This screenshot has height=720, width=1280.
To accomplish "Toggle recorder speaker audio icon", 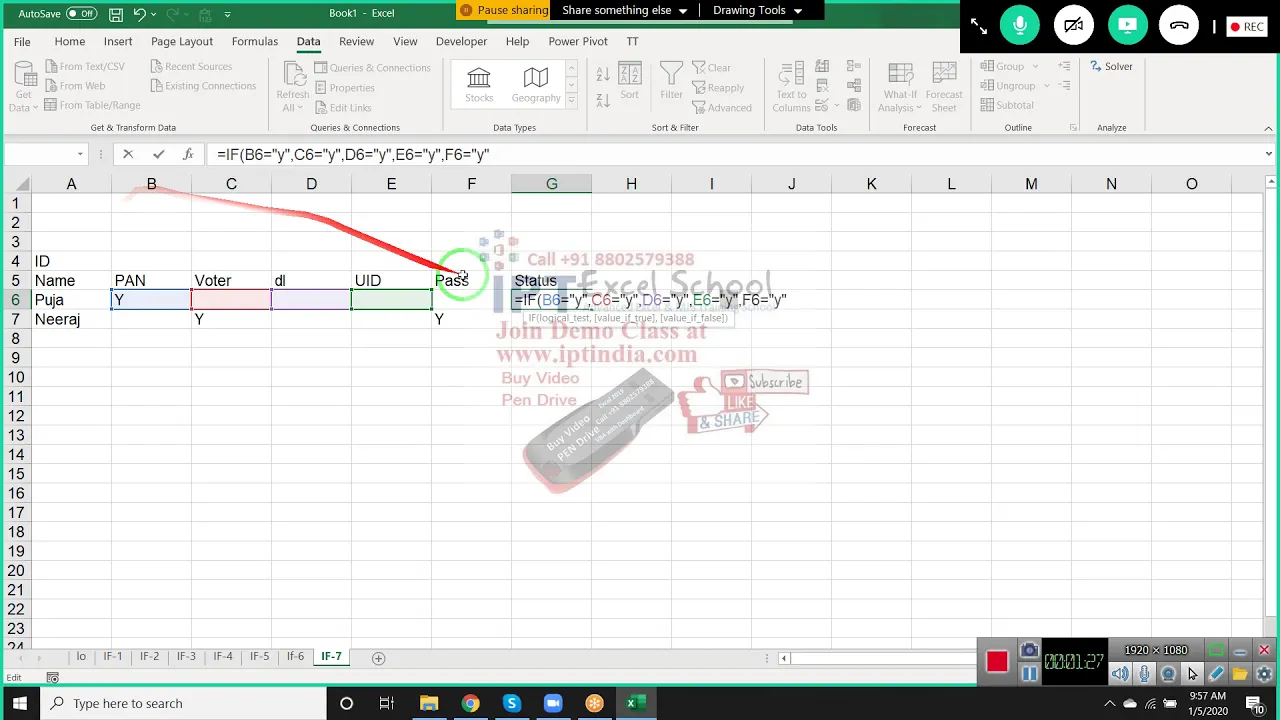I will point(1120,674).
